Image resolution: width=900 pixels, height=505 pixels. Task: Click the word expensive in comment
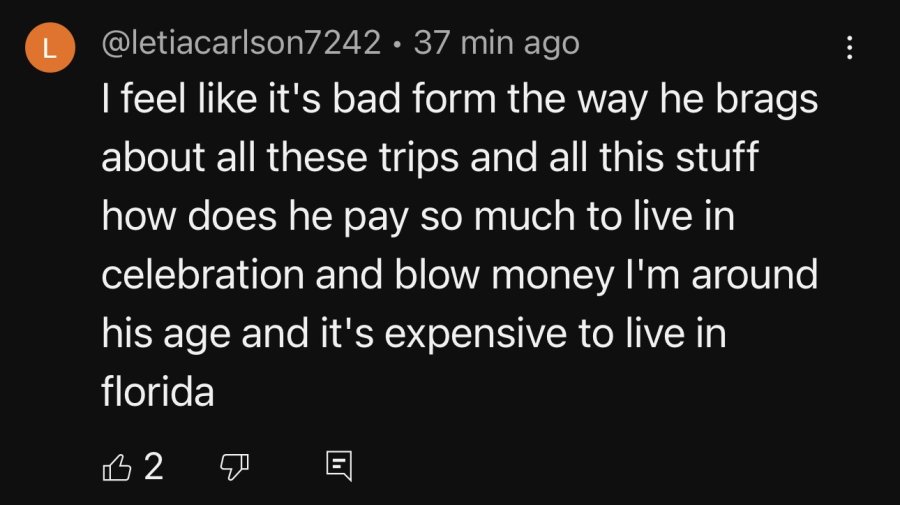(475, 335)
